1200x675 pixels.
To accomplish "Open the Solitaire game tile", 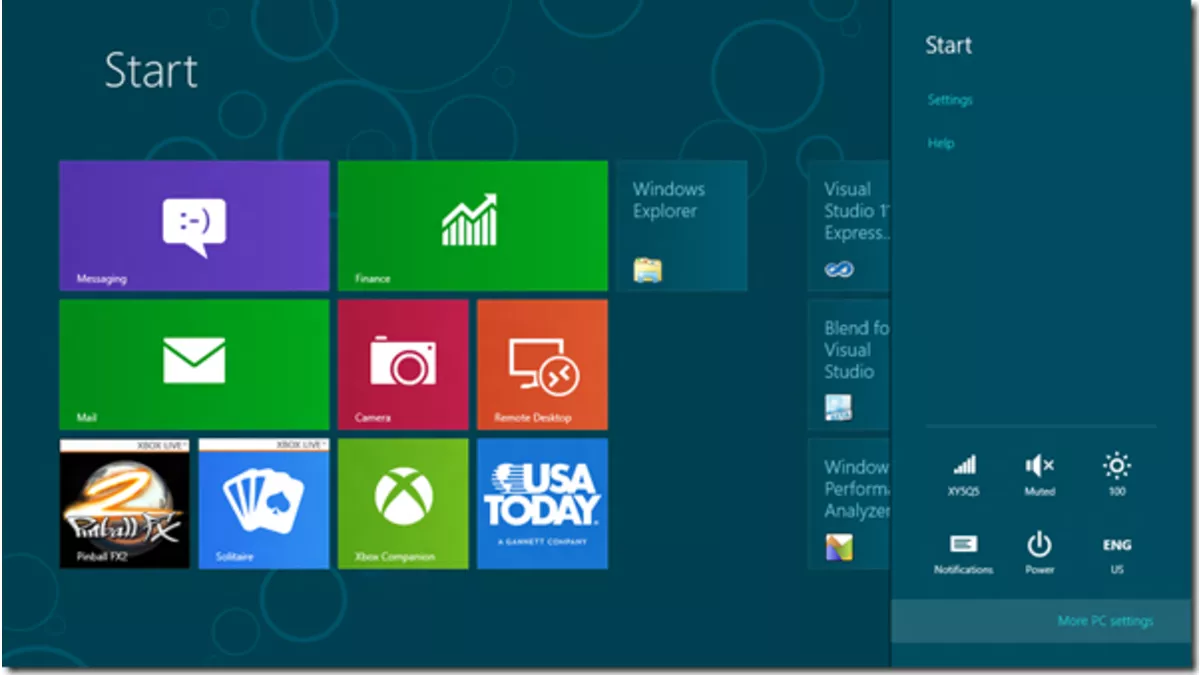I will click(263, 503).
